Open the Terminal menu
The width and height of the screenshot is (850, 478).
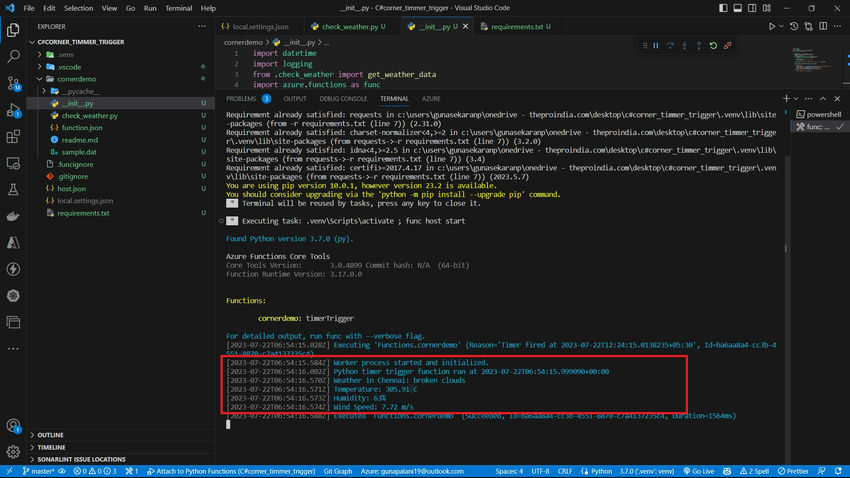click(179, 8)
